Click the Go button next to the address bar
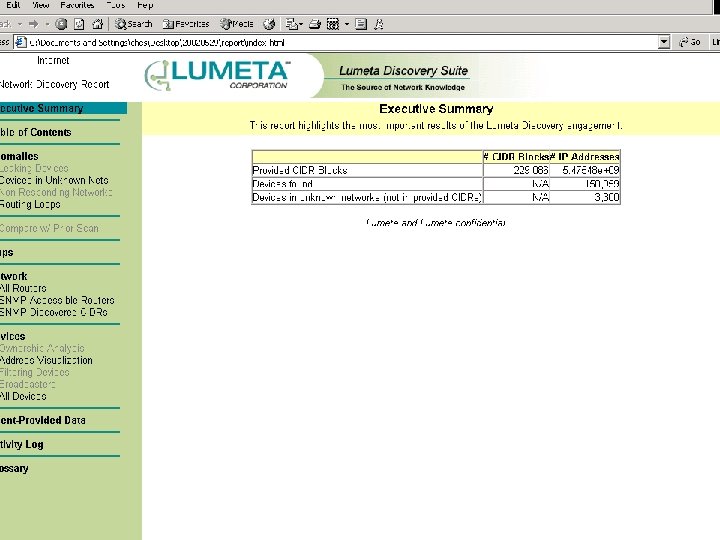The image size is (720, 540). click(x=690, y=42)
